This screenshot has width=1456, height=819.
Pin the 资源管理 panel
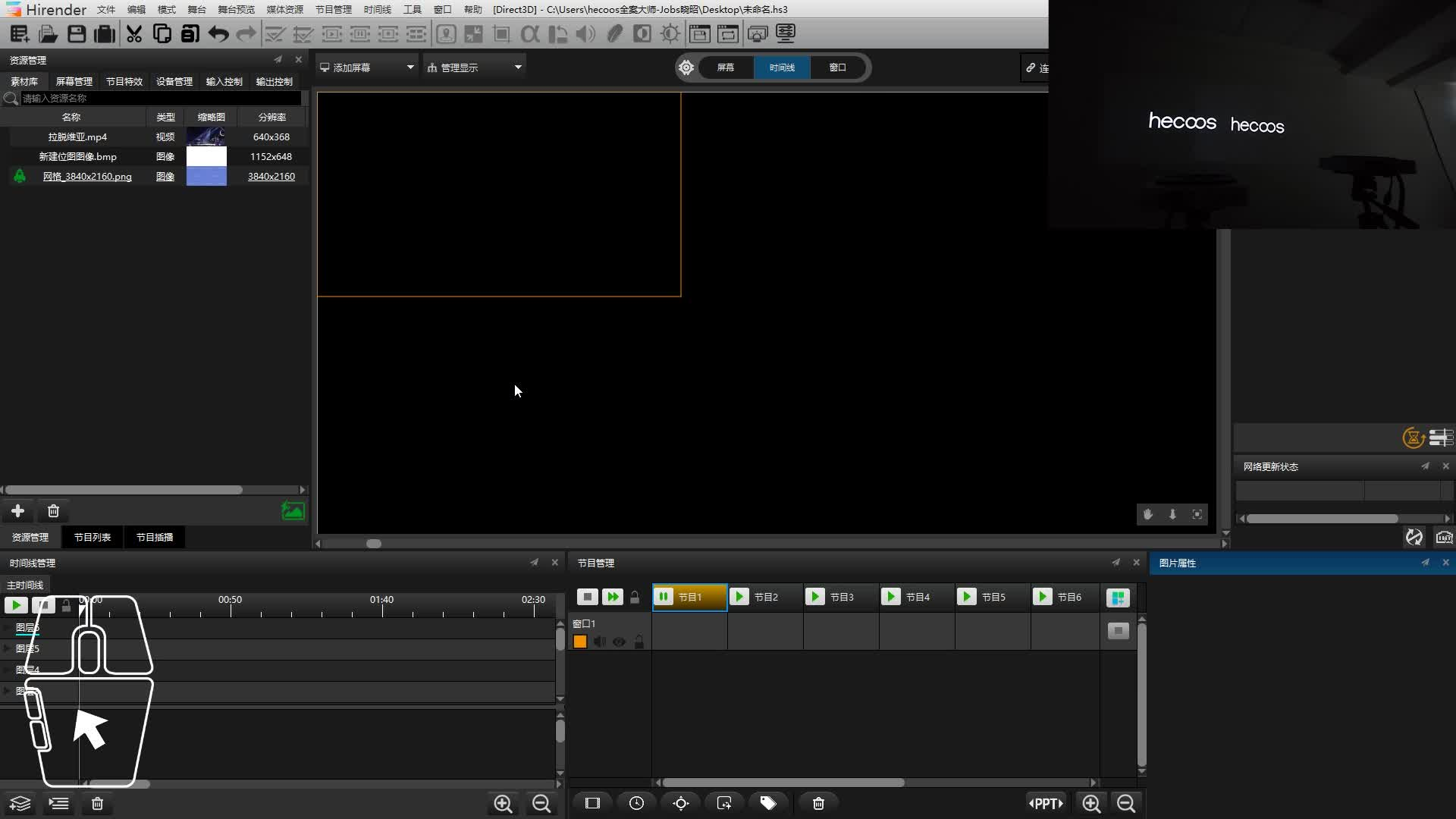coord(278,60)
